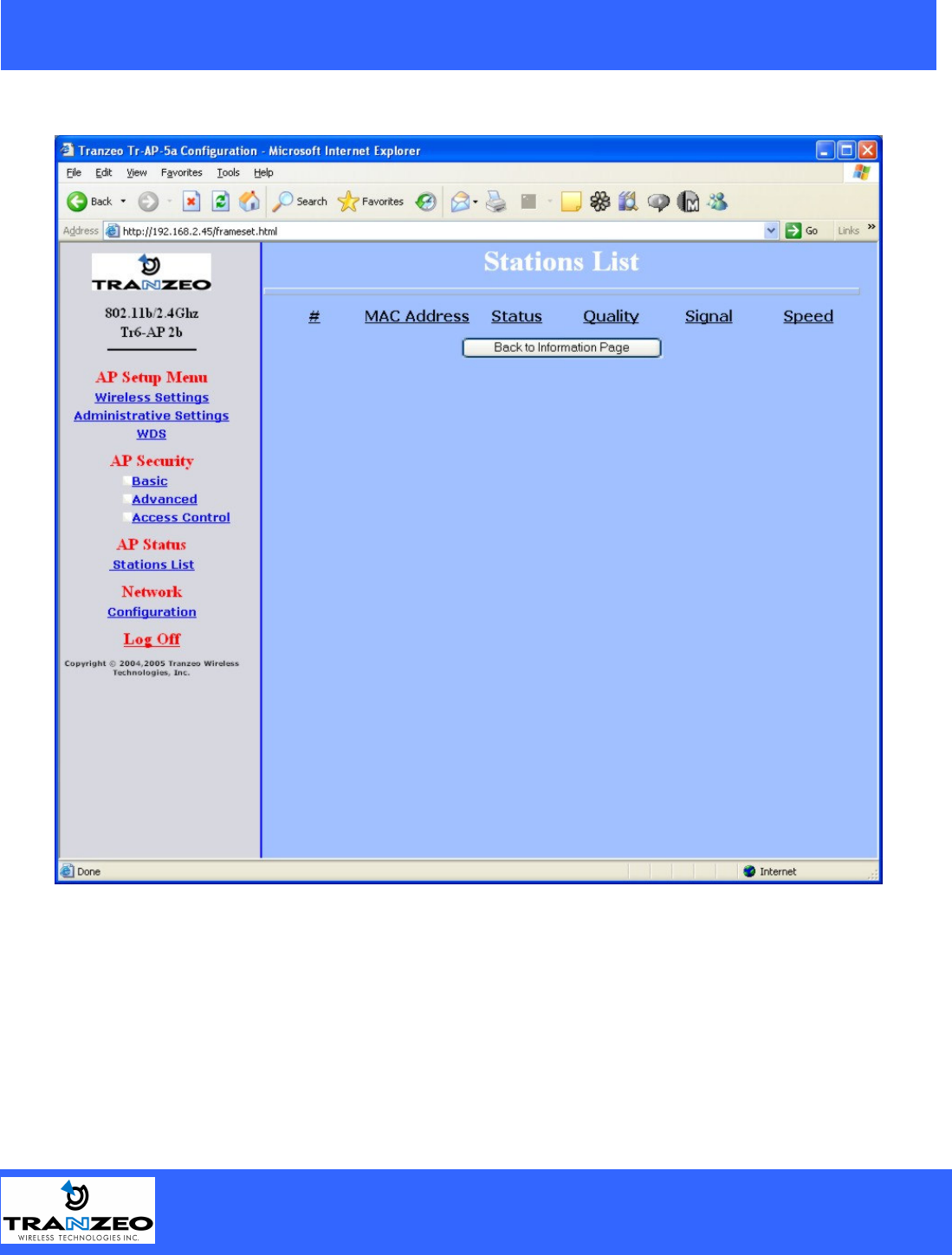The image size is (952, 1255).
Task: Click the IE title bar icon
Action: pyautogui.click(x=68, y=150)
